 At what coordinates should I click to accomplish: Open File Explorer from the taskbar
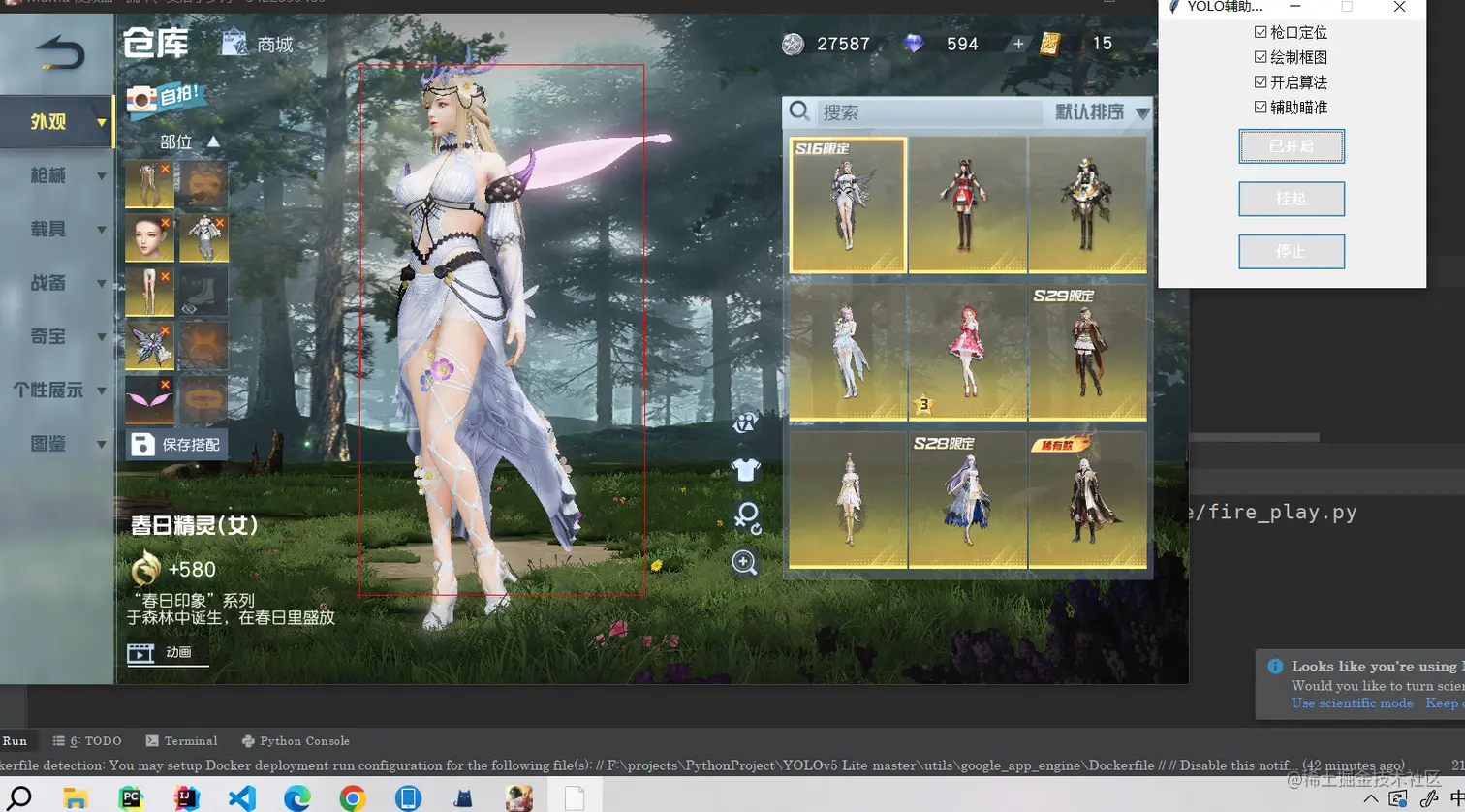tap(76, 797)
